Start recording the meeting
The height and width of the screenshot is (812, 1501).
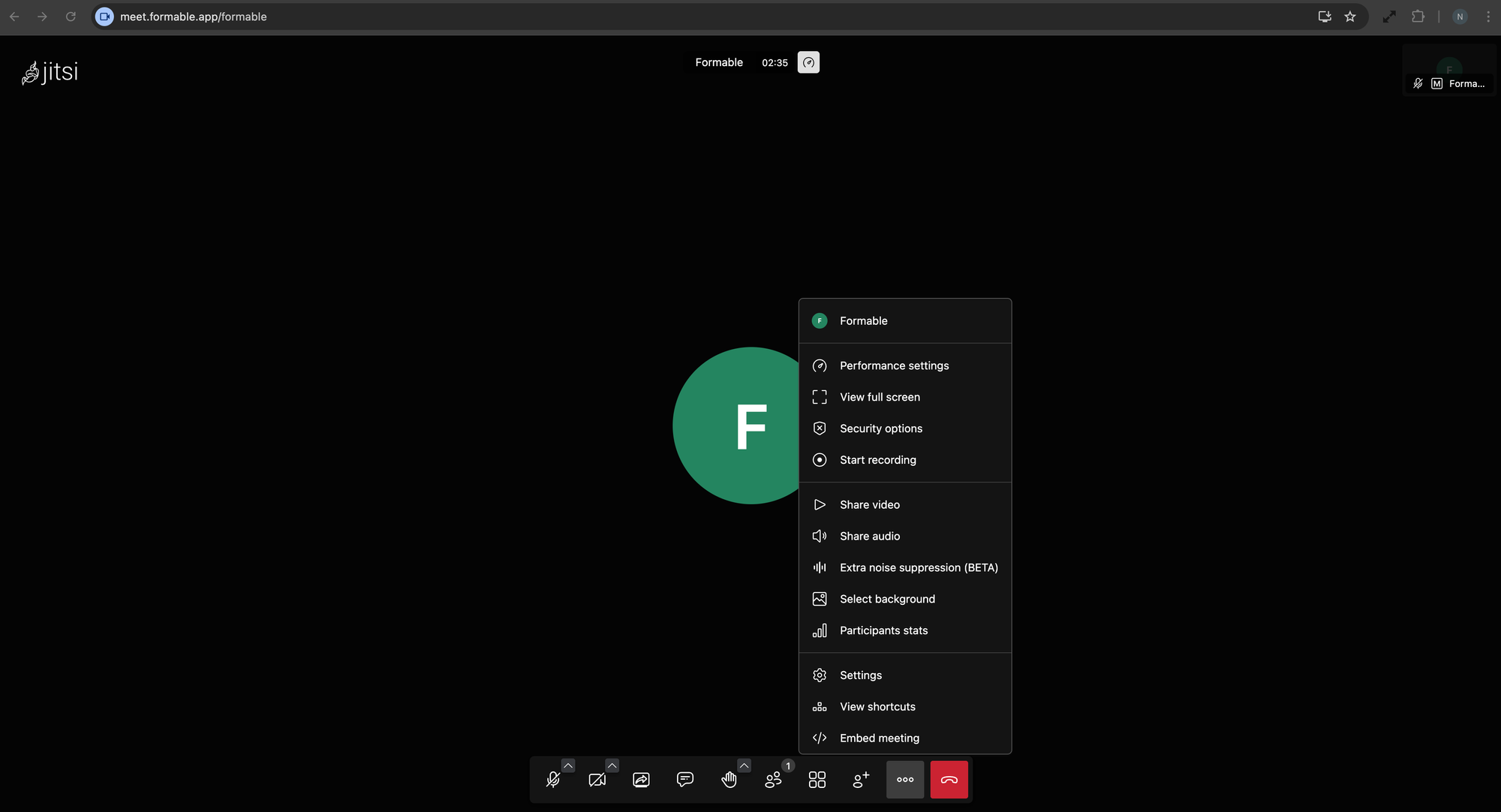click(877, 459)
